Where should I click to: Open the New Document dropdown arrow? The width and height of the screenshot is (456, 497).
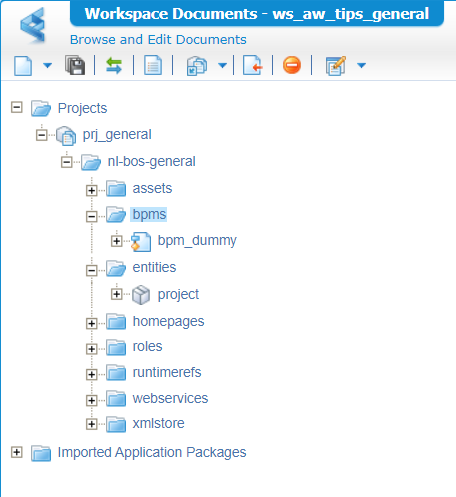[48, 65]
